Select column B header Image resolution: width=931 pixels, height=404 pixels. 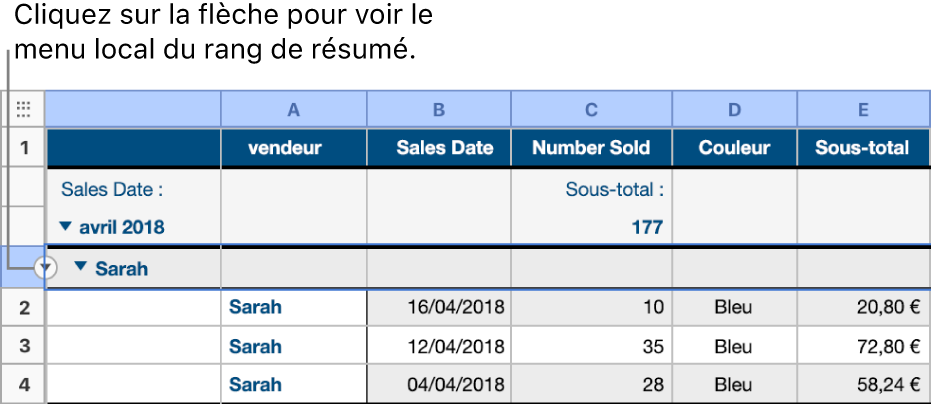point(439,110)
